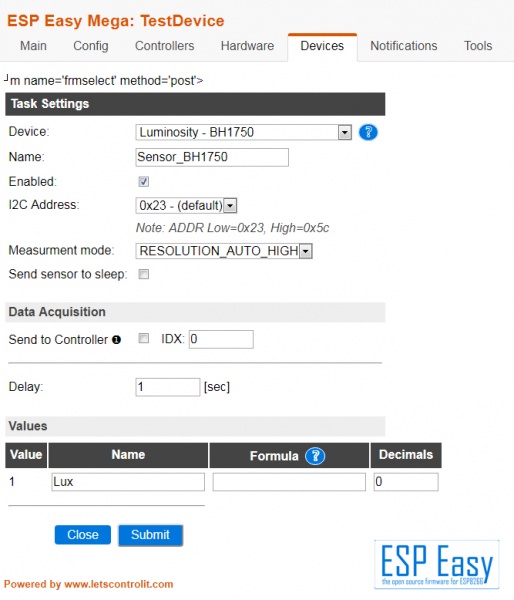Switch to the Hardware tab
Image resolution: width=514 pixels, height=600 pixels.
(247, 46)
